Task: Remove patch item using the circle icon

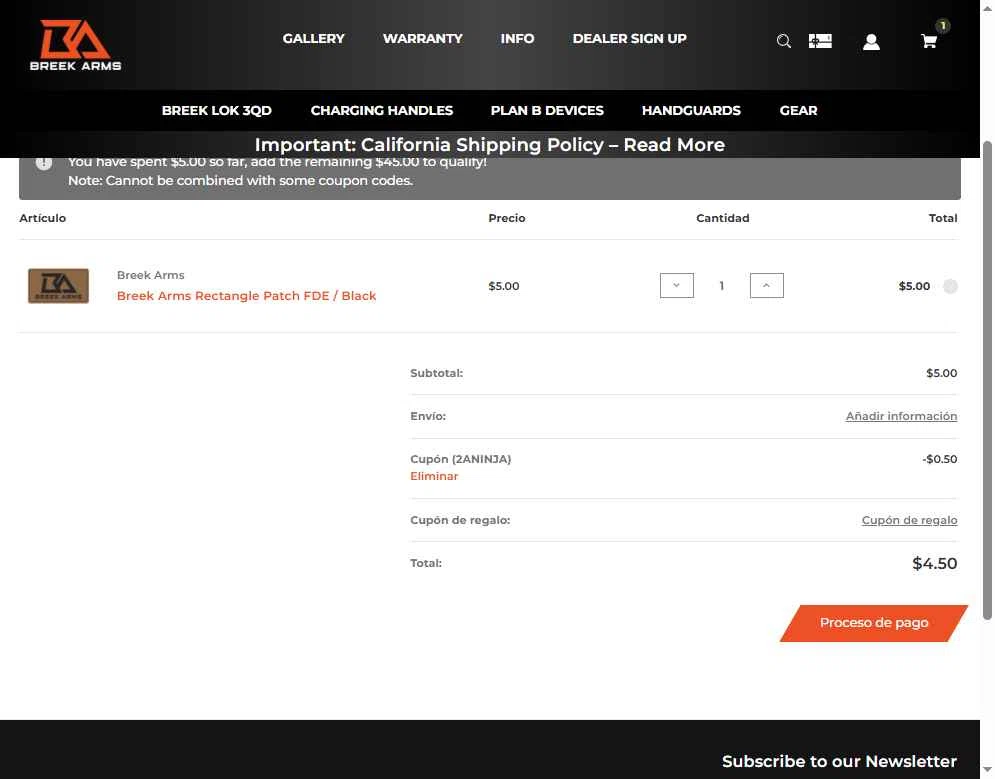Action: coord(950,286)
